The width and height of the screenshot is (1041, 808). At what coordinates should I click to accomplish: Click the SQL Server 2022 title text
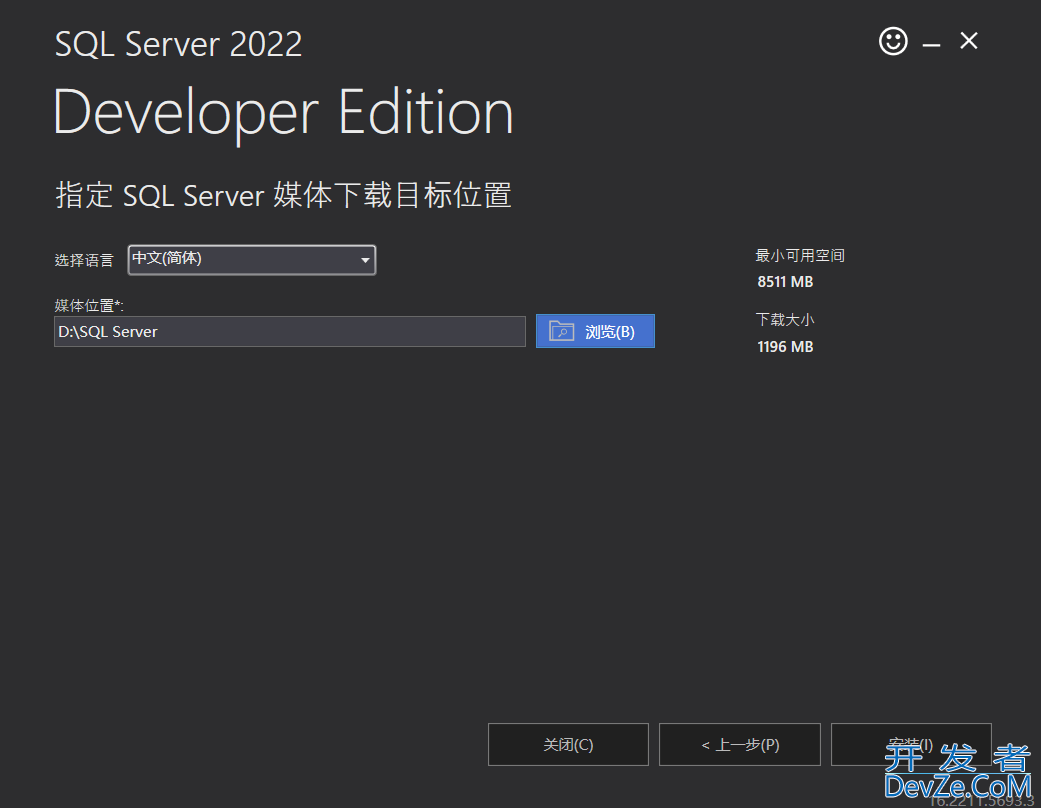click(x=178, y=44)
